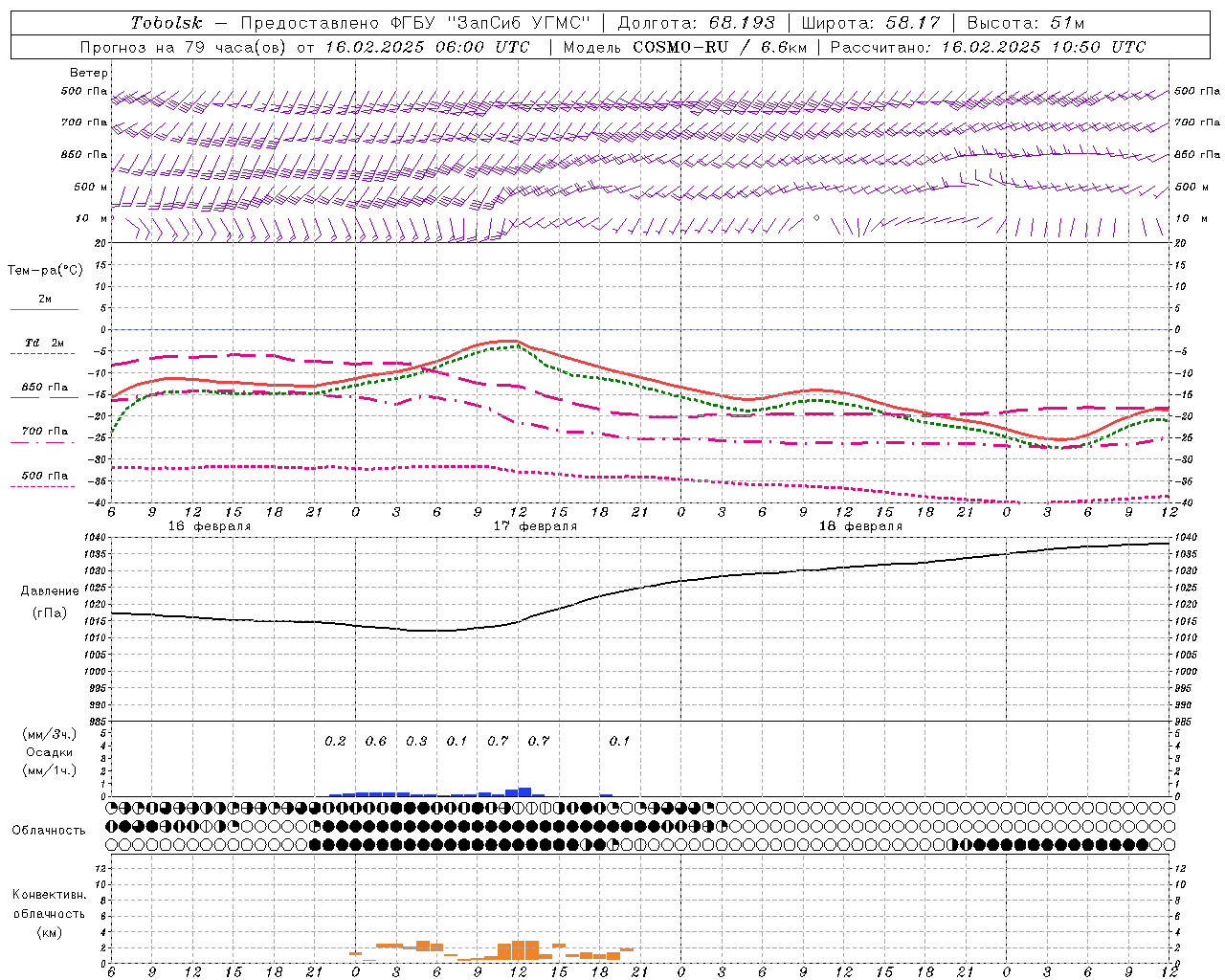Click the Конвективн. chart label
This screenshot has width=1225, height=980.
[50, 895]
